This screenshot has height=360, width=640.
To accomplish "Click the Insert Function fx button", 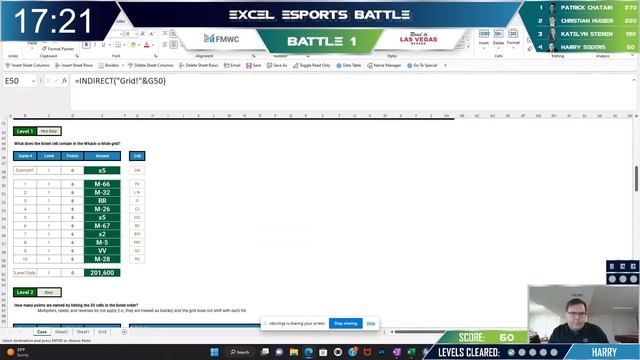I will pos(64,81).
